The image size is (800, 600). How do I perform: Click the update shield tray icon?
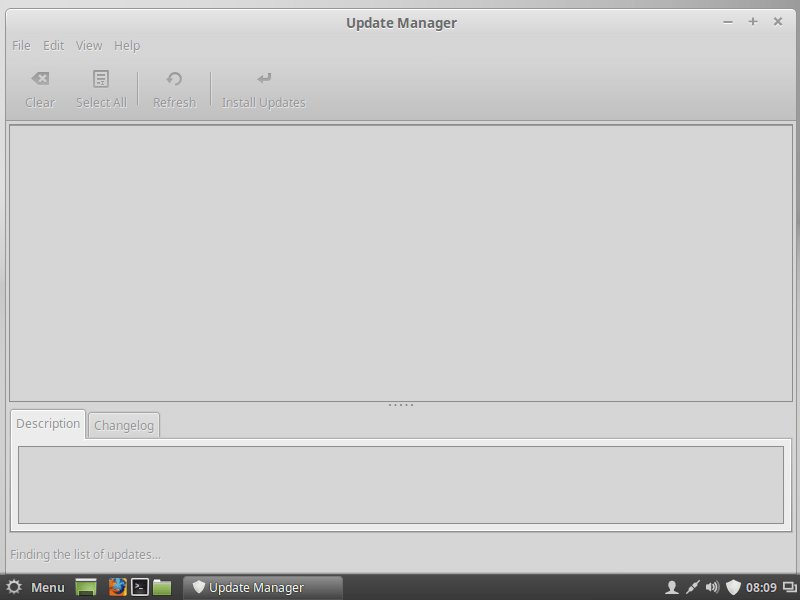[x=733, y=588]
